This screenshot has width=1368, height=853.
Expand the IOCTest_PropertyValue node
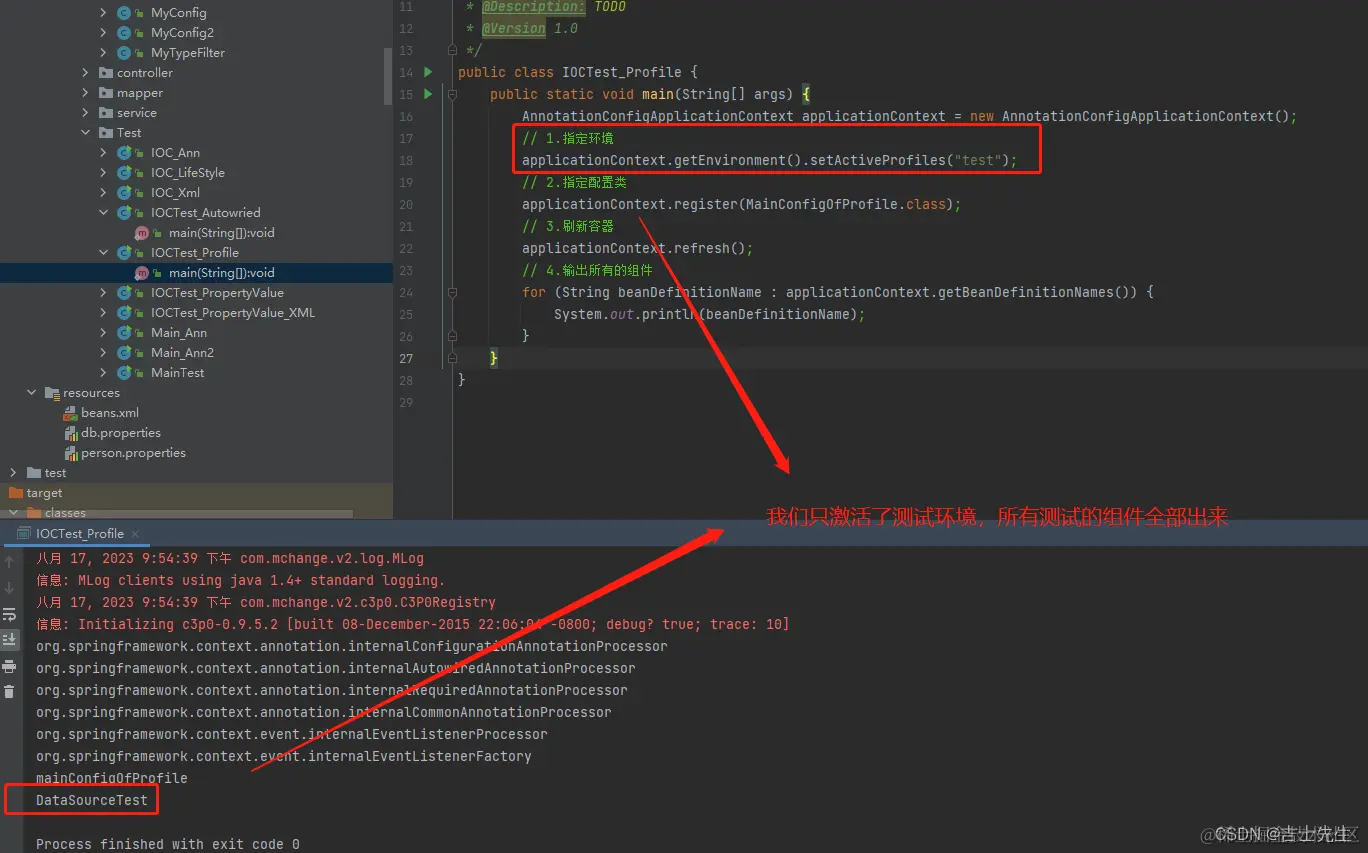(x=104, y=293)
